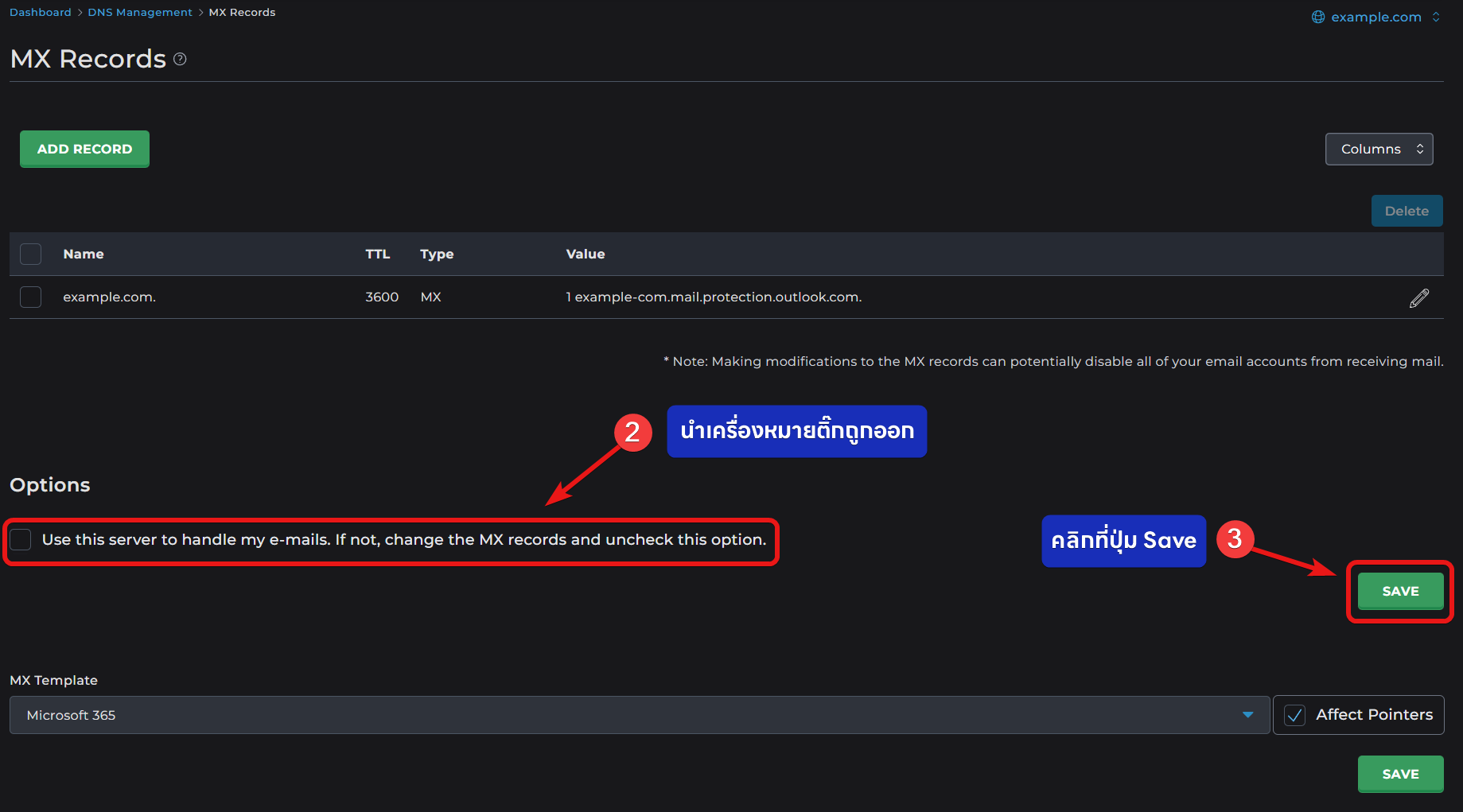
Task: Click the Type column header
Action: 437,254
